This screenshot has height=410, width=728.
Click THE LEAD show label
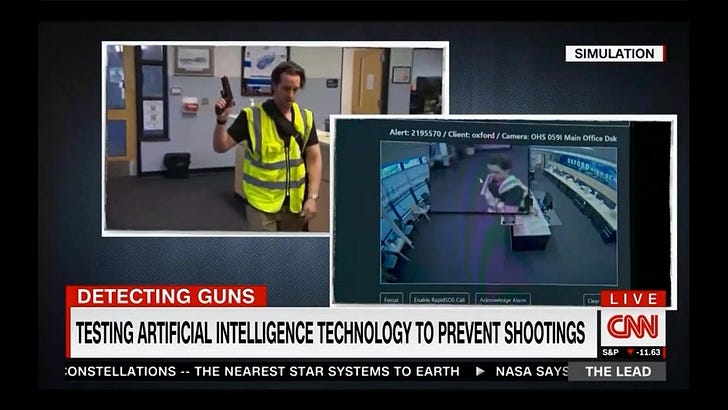[x=618, y=371]
